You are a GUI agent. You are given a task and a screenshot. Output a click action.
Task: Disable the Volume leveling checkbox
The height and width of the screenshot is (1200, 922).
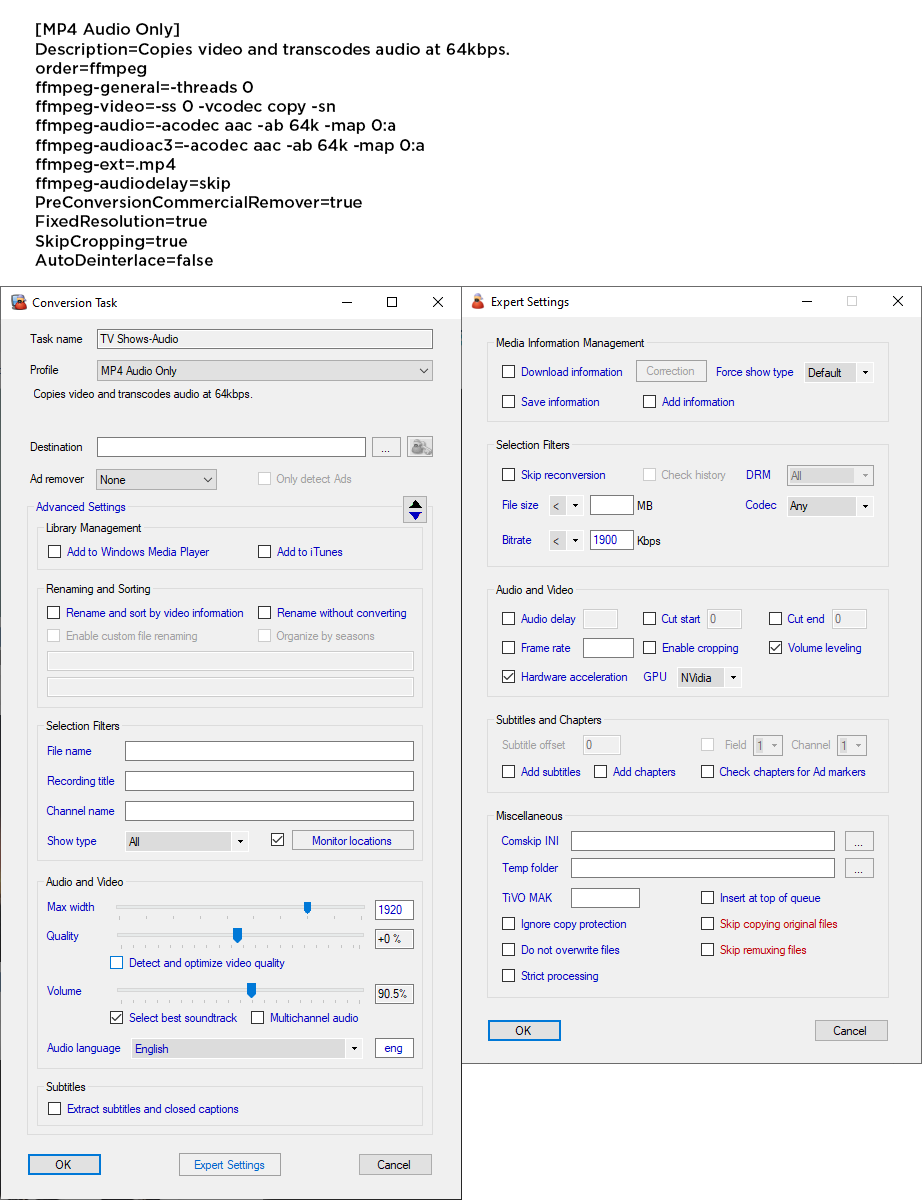coord(776,648)
